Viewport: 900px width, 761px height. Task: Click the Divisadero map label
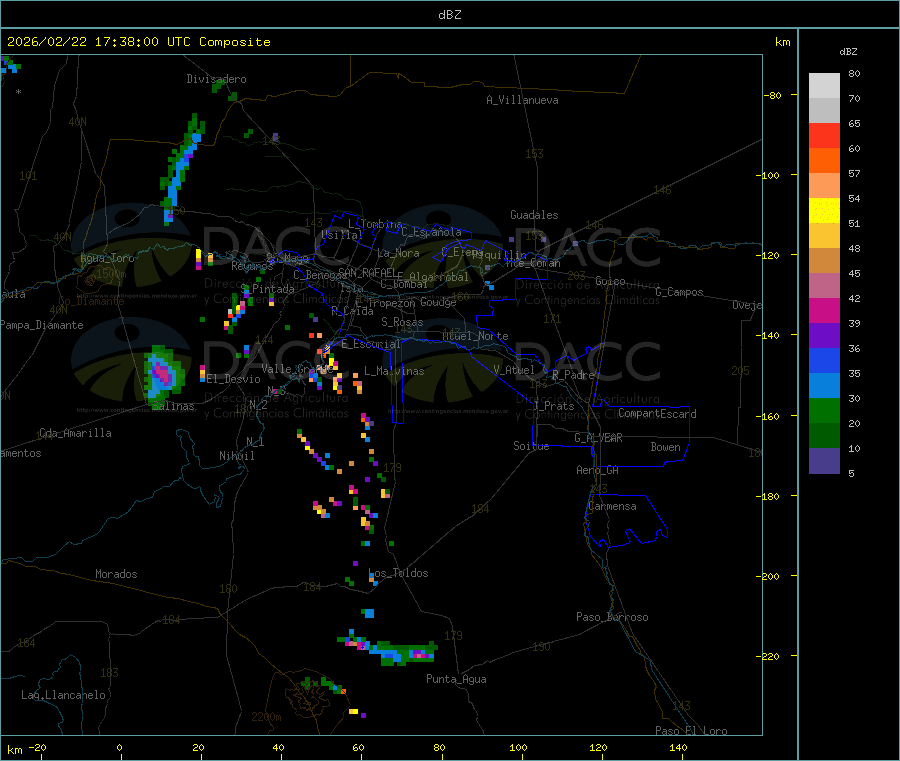pos(216,79)
